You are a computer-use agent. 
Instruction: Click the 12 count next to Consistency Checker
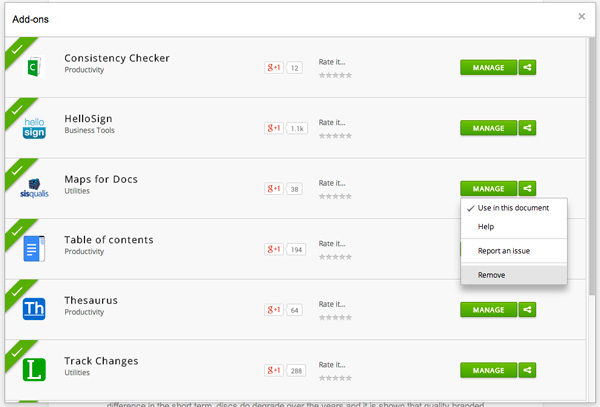click(x=294, y=68)
